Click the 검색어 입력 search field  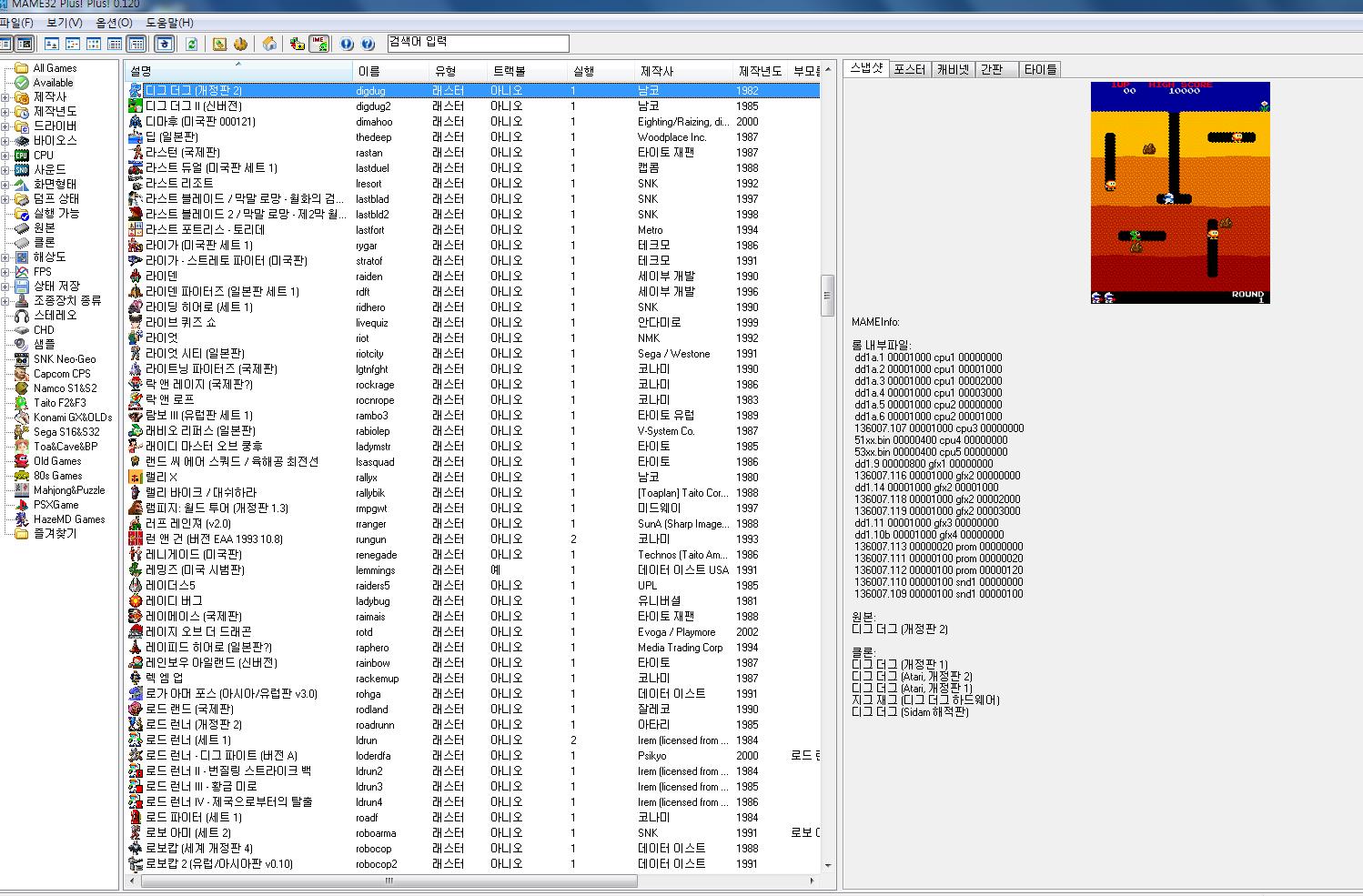[478, 43]
